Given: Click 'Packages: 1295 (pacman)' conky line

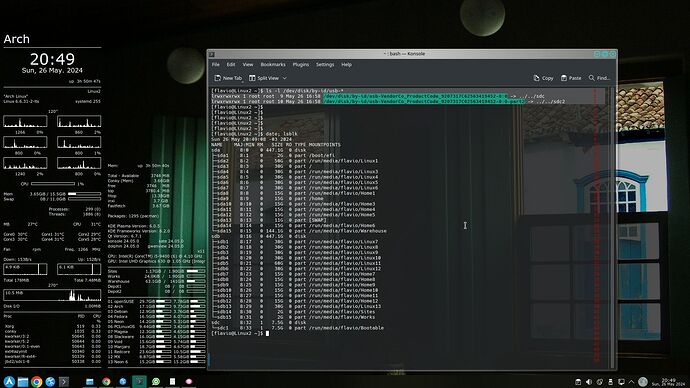Looking at the screenshot, I should [x=133, y=216].
